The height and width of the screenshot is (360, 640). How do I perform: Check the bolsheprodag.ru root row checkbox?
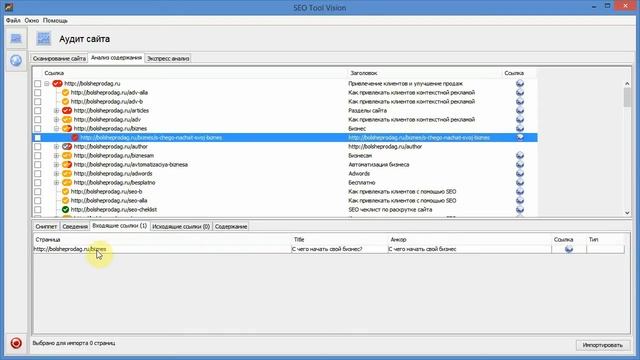click(x=38, y=84)
